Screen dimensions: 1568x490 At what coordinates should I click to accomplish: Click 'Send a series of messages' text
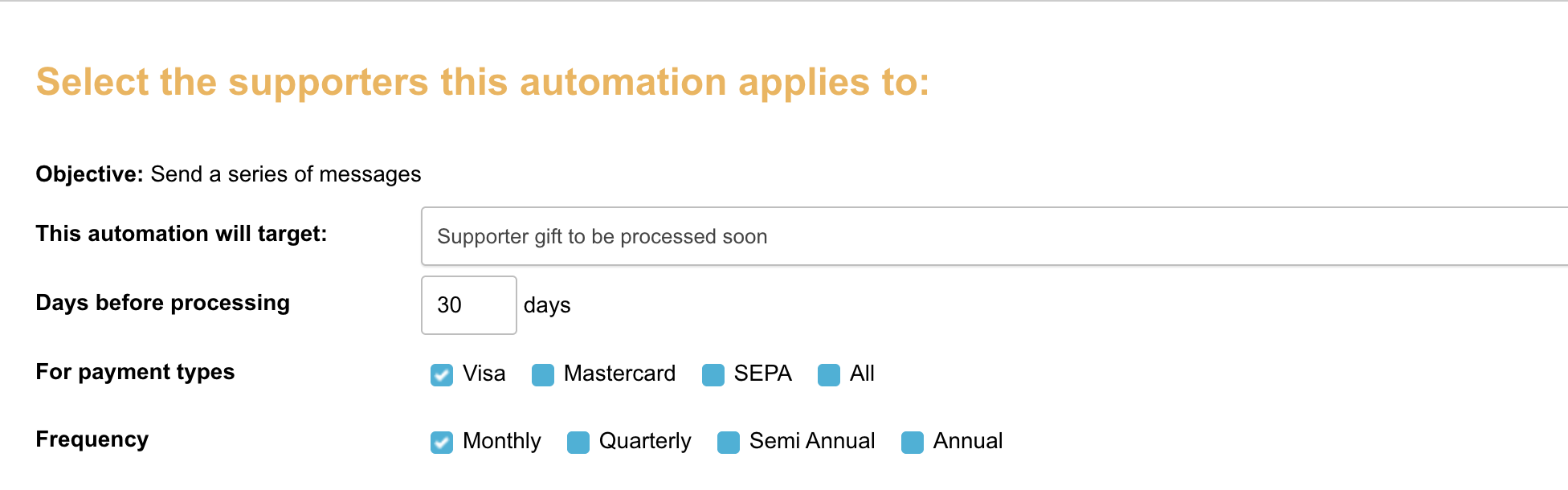click(286, 174)
